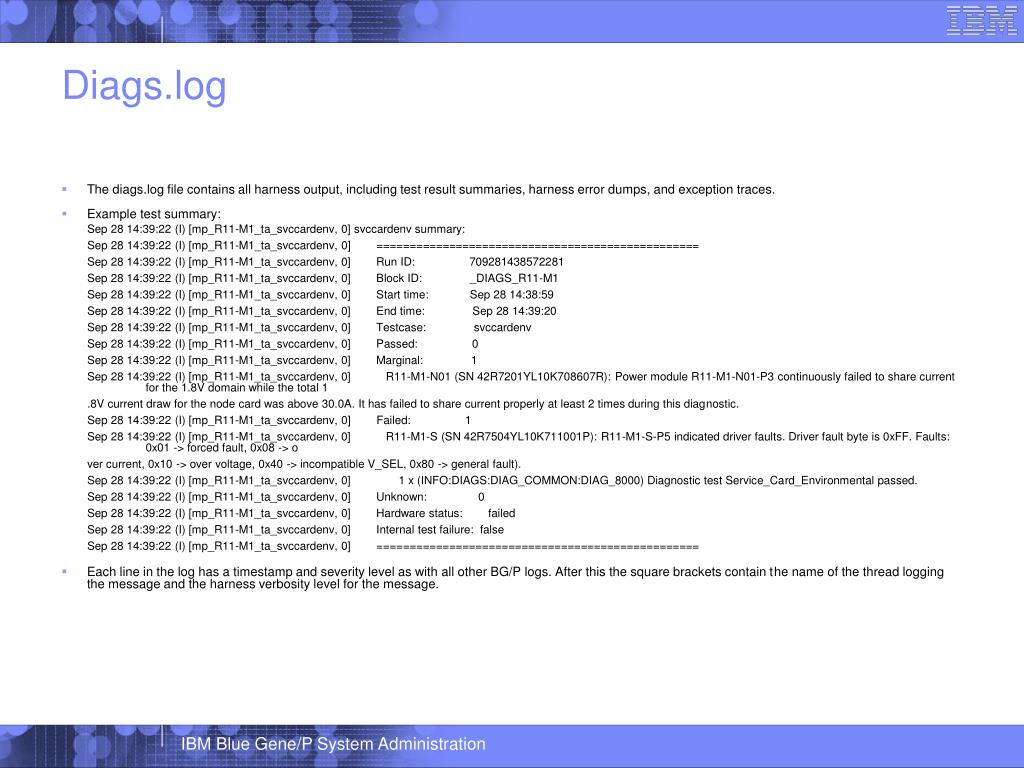The height and width of the screenshot is (768, 1024).
Task: Click the 'End time:' label
Action: coord(400,311)
